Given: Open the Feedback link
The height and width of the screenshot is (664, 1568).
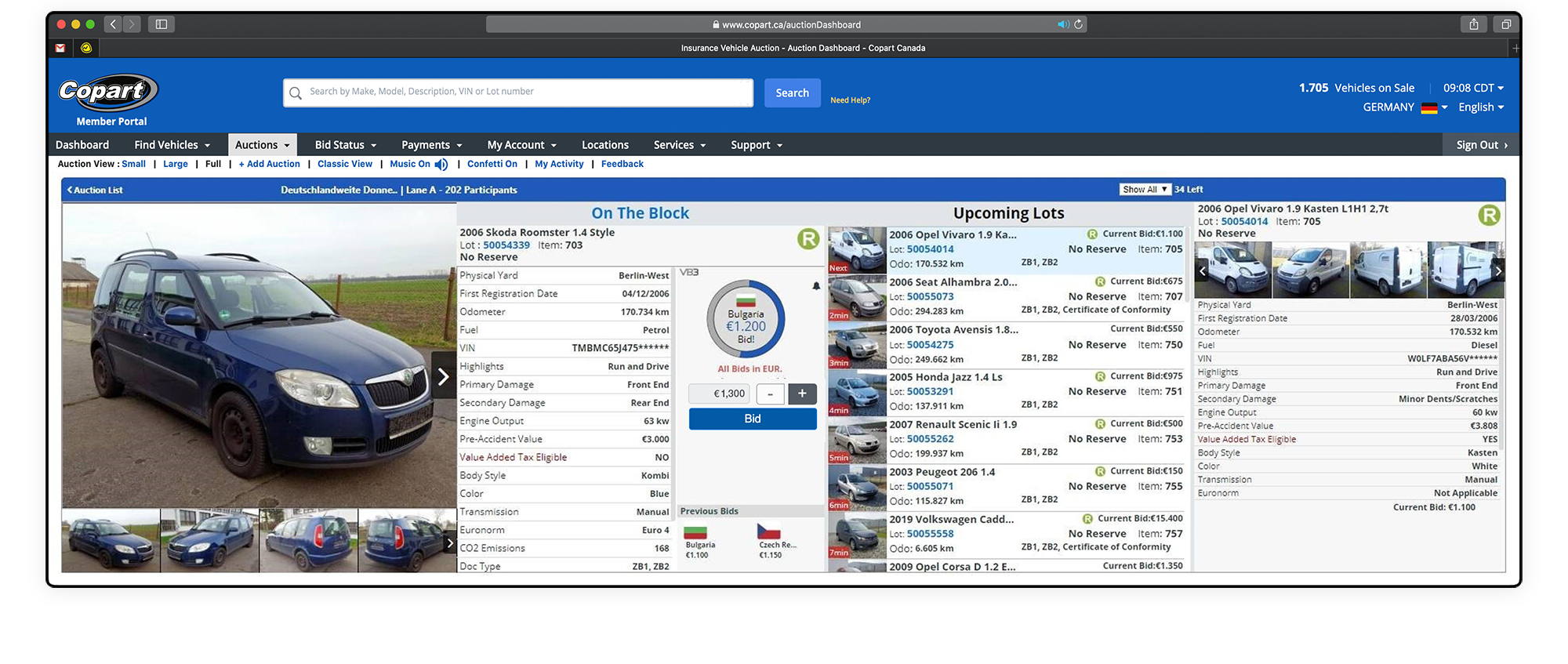Looking at the screenshot, I should (x=622, y=164).
